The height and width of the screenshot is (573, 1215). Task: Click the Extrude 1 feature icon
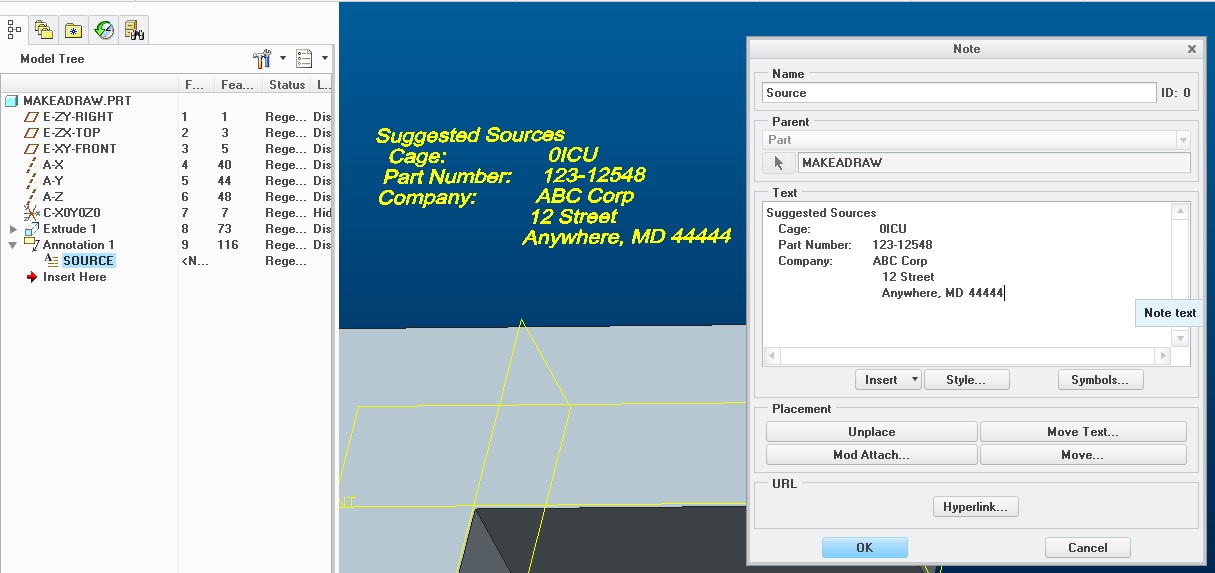(31, 229)
